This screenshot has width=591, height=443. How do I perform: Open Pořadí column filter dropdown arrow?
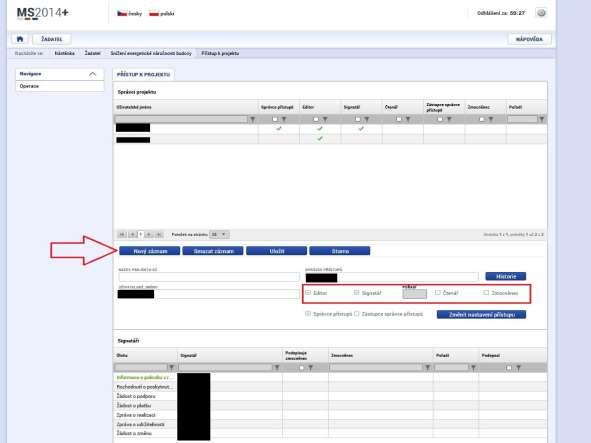(542, 120)
